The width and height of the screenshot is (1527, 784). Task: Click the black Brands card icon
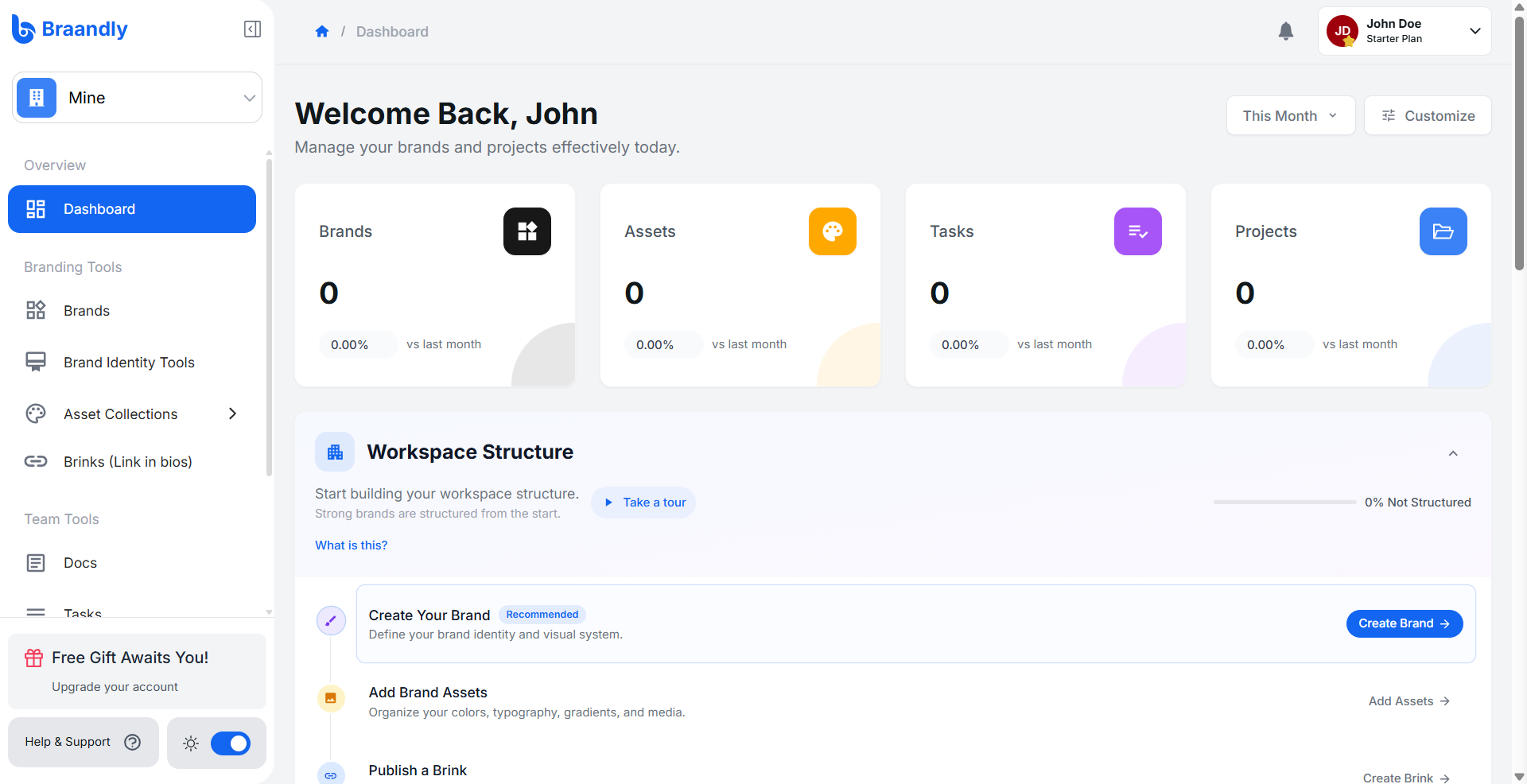click(x=527, y=231)
